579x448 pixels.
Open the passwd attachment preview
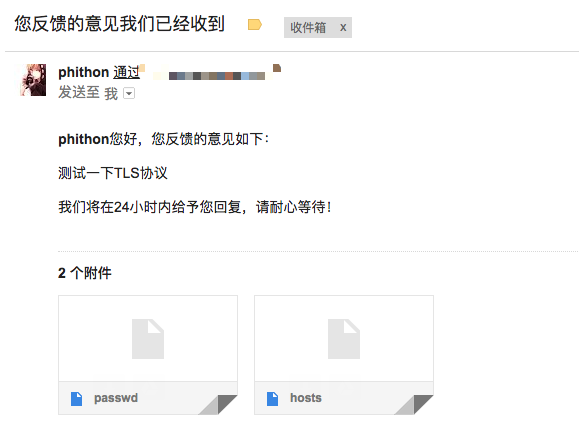(x=148, y=338)
